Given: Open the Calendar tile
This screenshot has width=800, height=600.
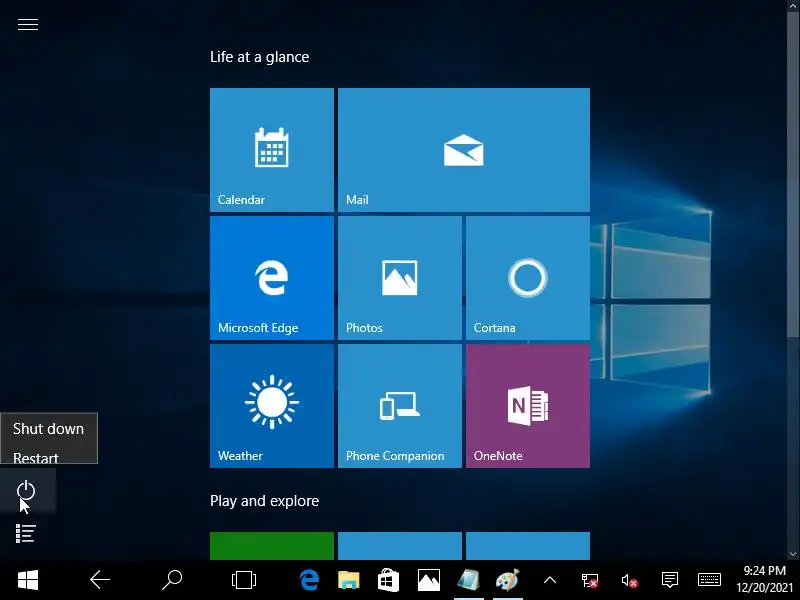Looking at the screenshot, I should (272, 149).
